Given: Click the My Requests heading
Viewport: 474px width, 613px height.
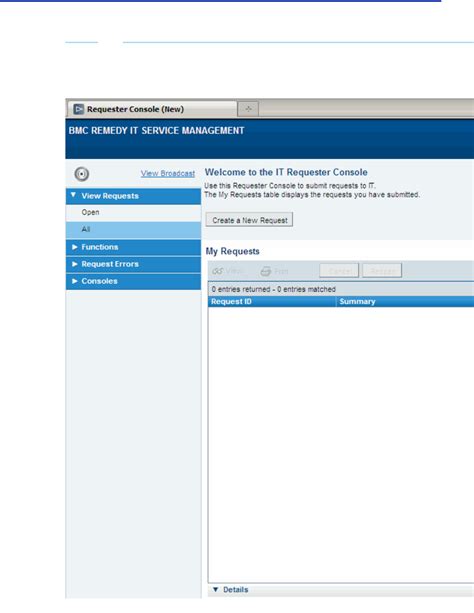Looking at the screenshot, I should point(233,251).
